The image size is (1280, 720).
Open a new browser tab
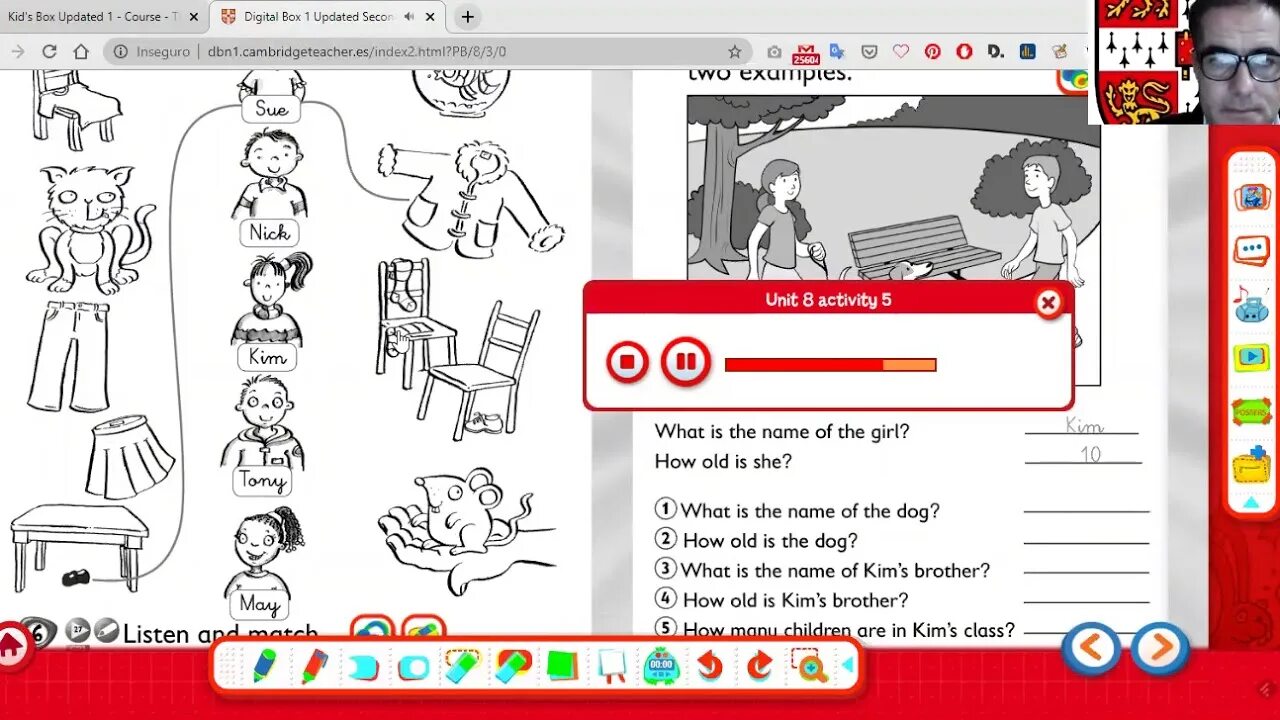(x=467, y=17)
